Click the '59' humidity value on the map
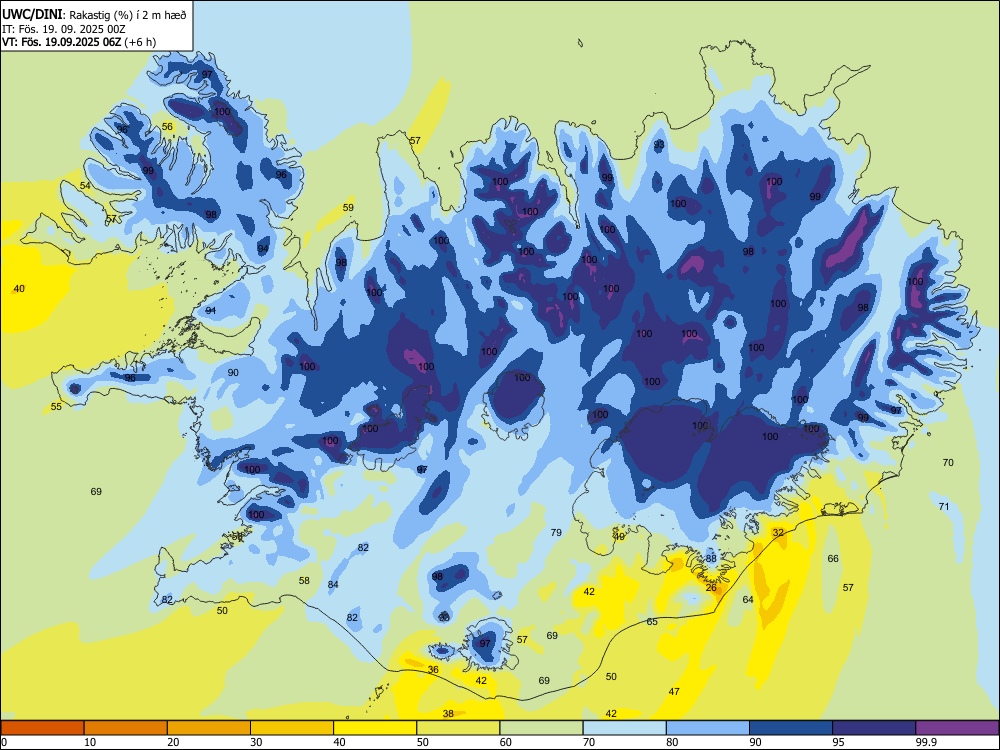The height and width of the screenshot is (750, 1000). [348, 207]
